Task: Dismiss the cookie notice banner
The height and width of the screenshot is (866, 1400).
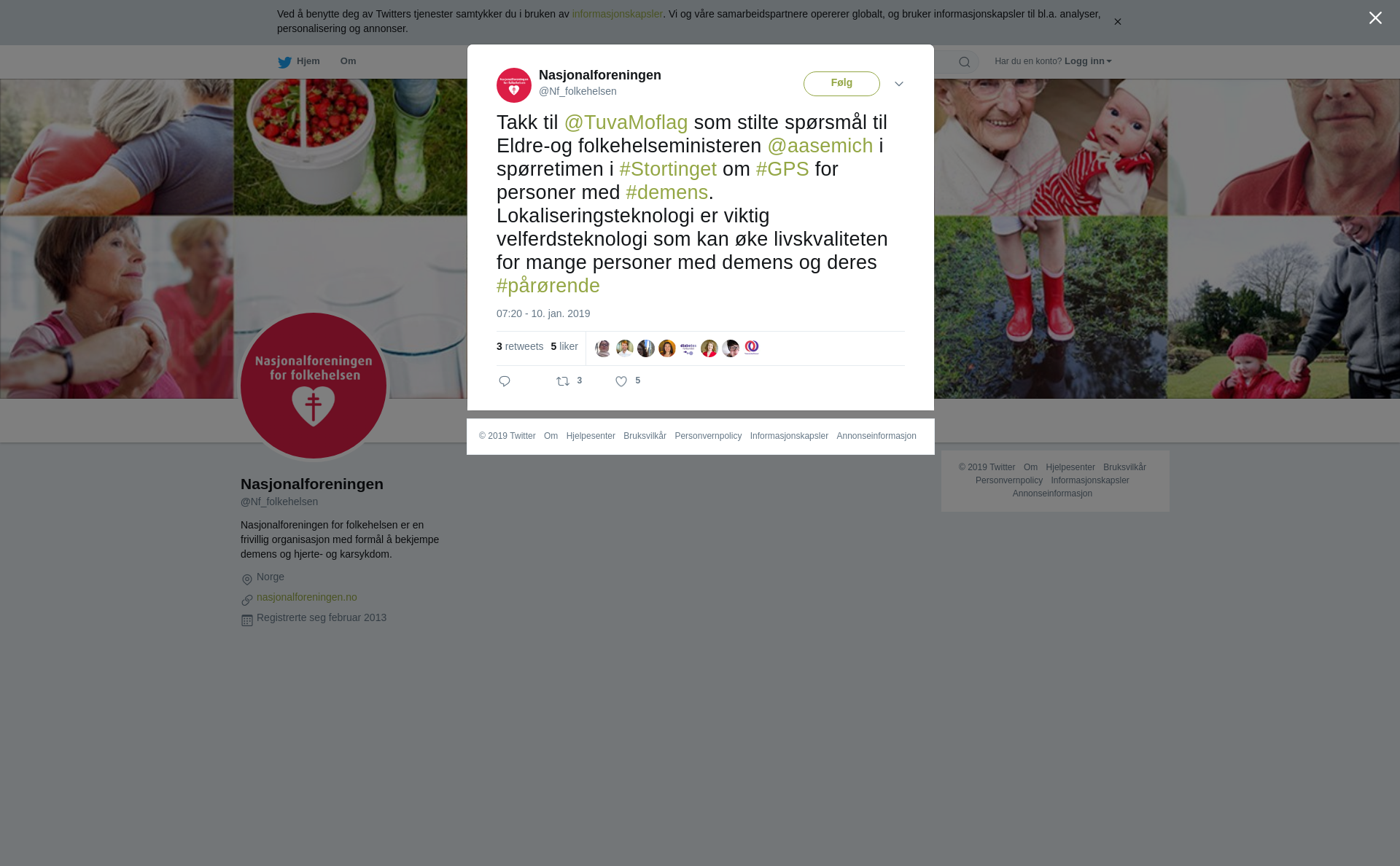Action: 1117,22
